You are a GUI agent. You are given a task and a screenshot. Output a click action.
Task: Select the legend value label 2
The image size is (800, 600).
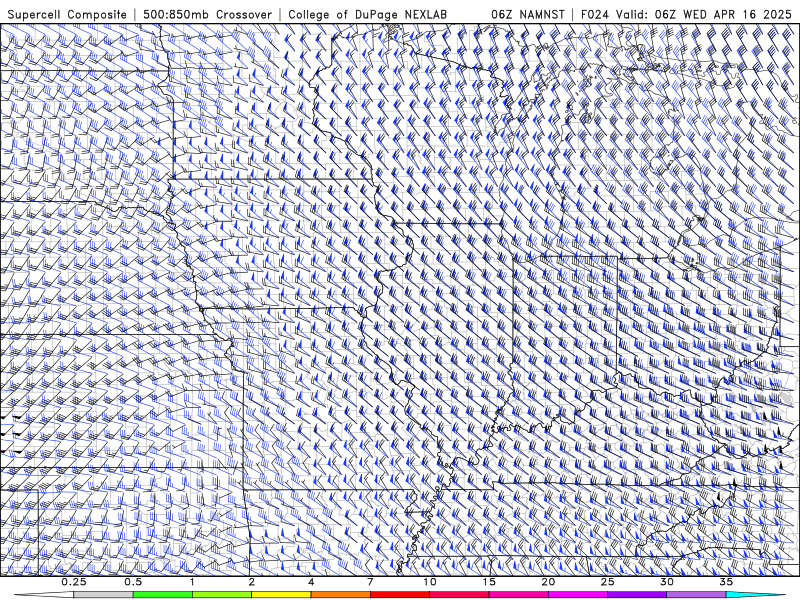coord(252,582)
